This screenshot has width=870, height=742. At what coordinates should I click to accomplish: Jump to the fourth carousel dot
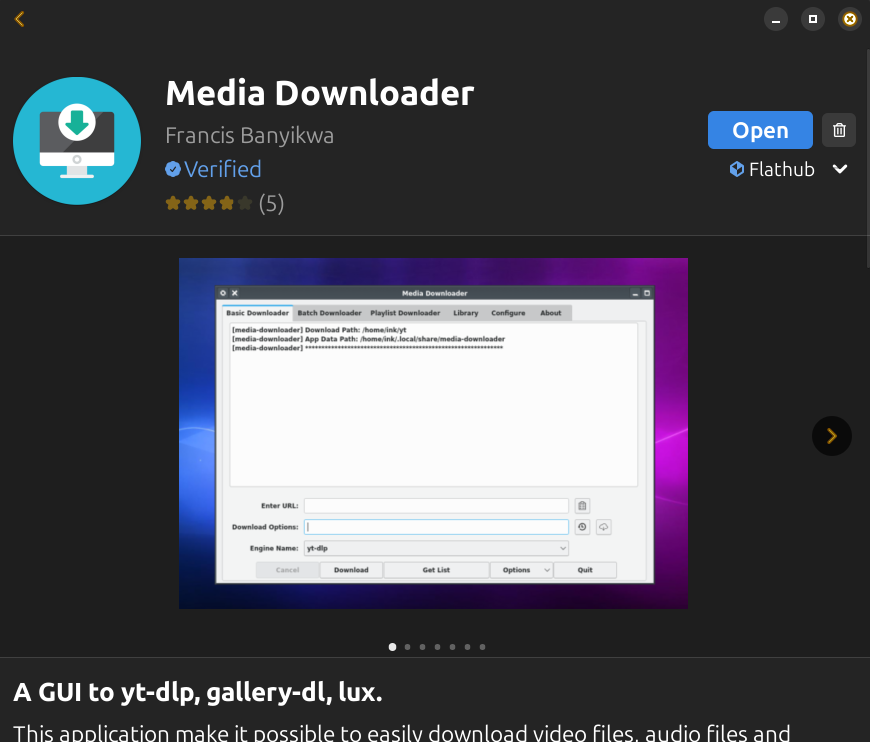[438, 647]
